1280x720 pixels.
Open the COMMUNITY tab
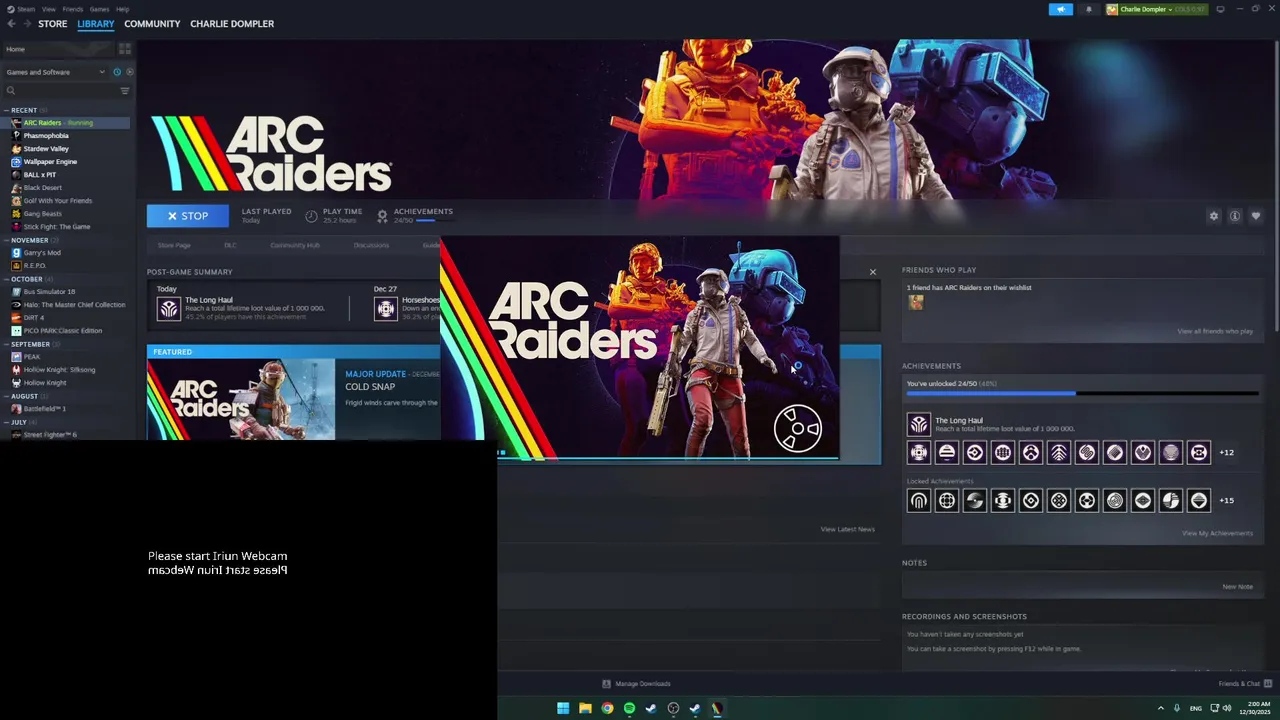pos(152,24)
